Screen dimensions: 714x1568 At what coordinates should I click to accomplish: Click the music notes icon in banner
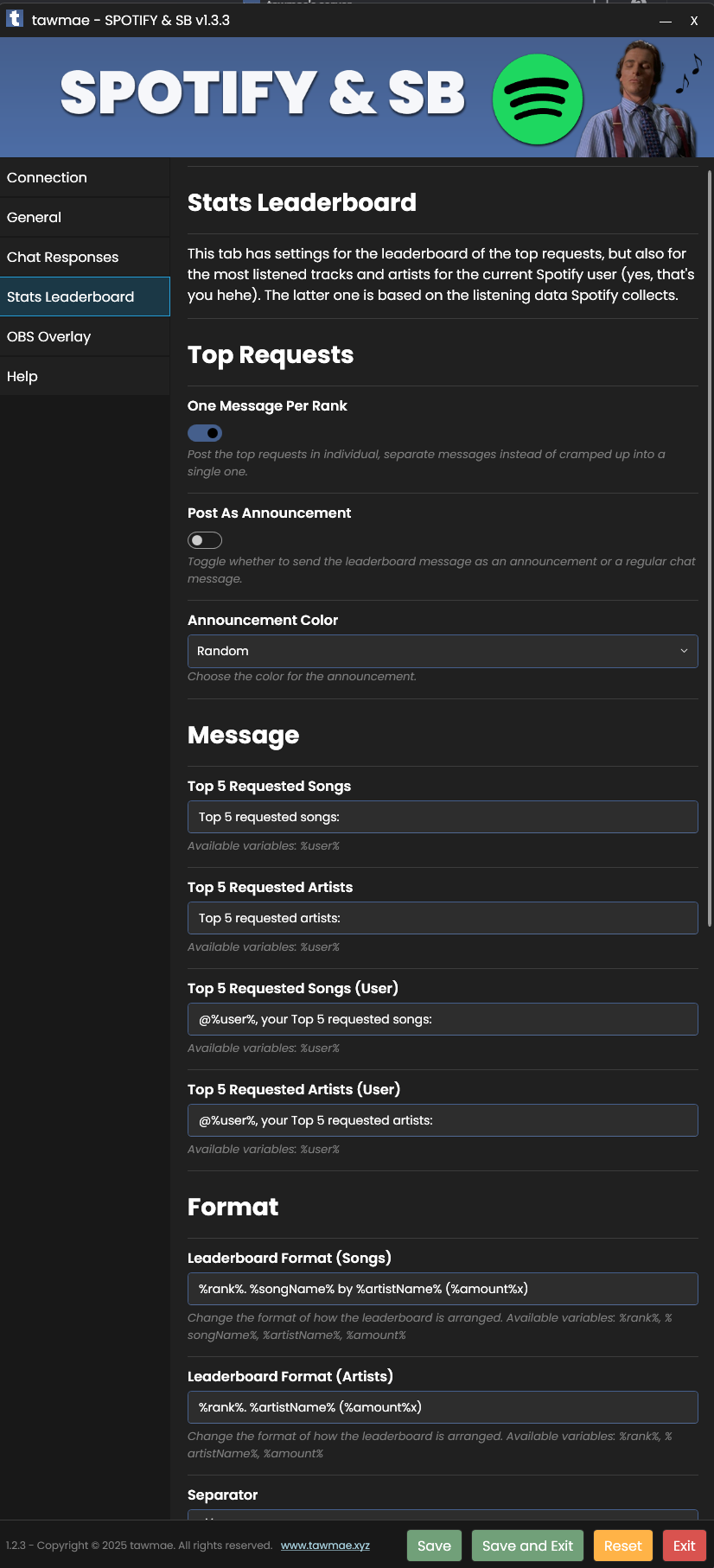click(688, 73)
